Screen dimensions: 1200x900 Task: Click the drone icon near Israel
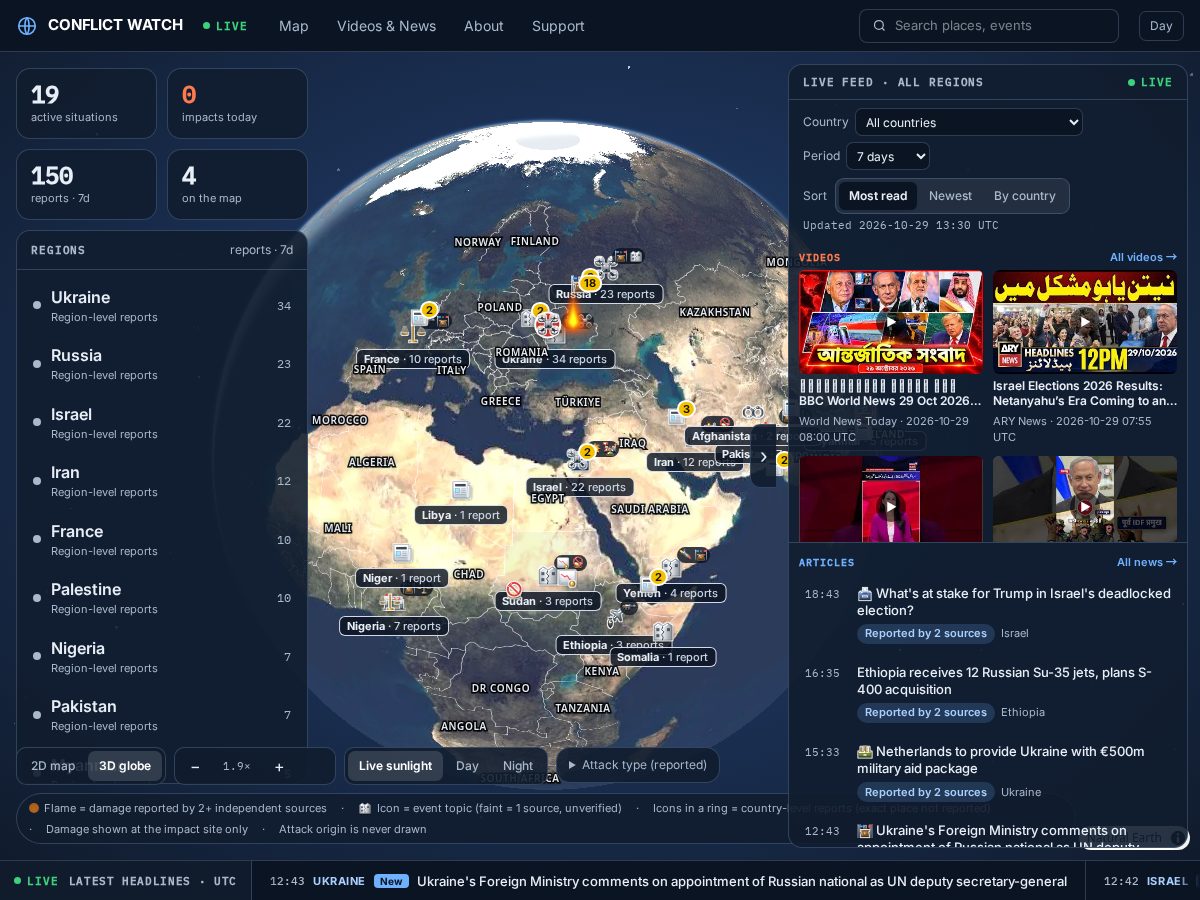point(578,459)
